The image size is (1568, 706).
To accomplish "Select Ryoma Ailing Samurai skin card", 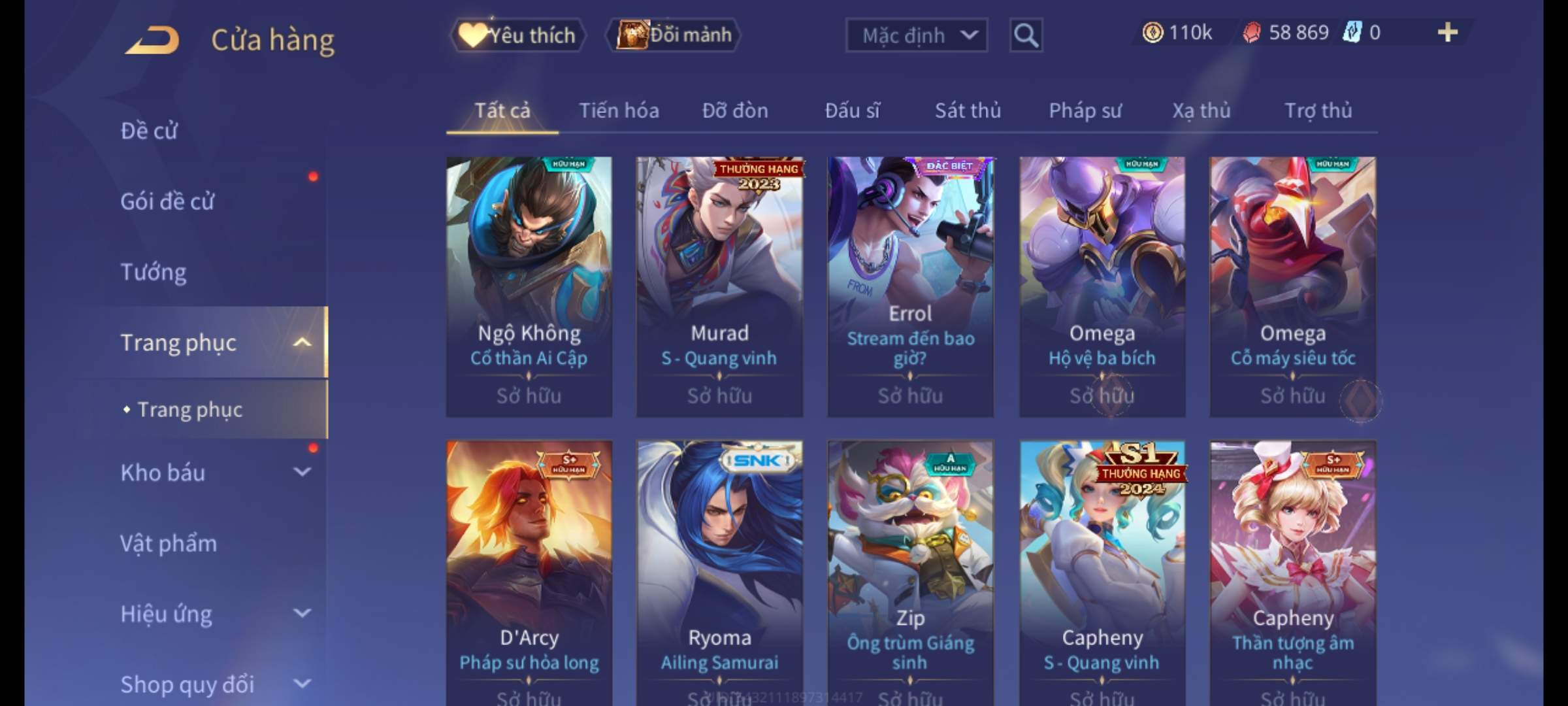I will pyautogui.click(x=720, y=573).
